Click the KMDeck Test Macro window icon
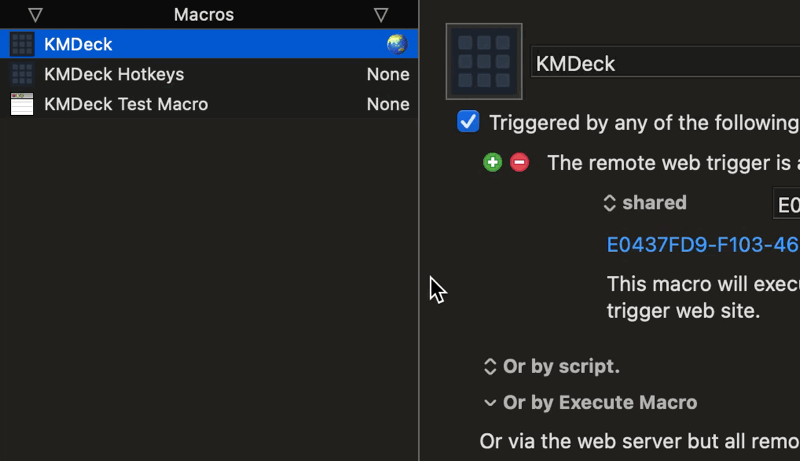Viewport: 800px width, 461px height. pyautogui.click(x=22, y=104)
